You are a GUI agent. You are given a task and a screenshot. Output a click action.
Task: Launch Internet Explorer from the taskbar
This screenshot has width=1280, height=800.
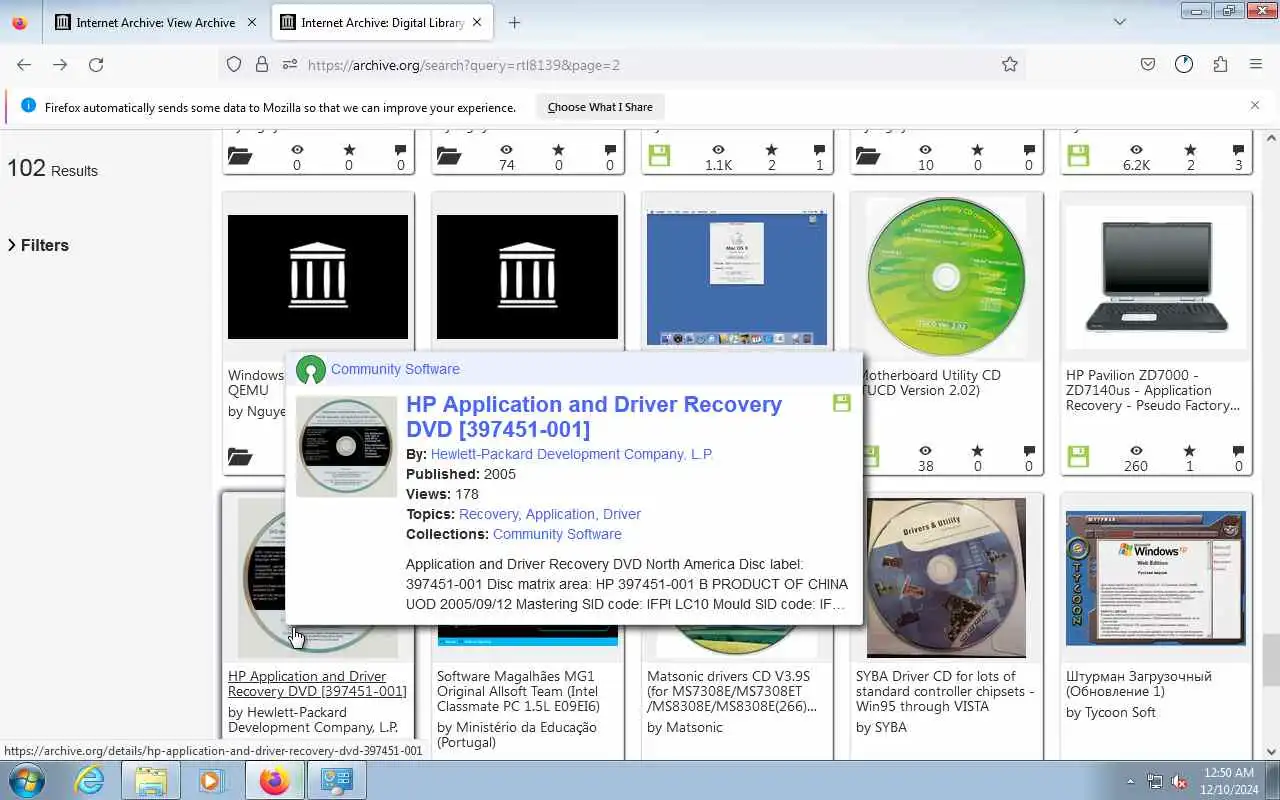click(90, 780)
